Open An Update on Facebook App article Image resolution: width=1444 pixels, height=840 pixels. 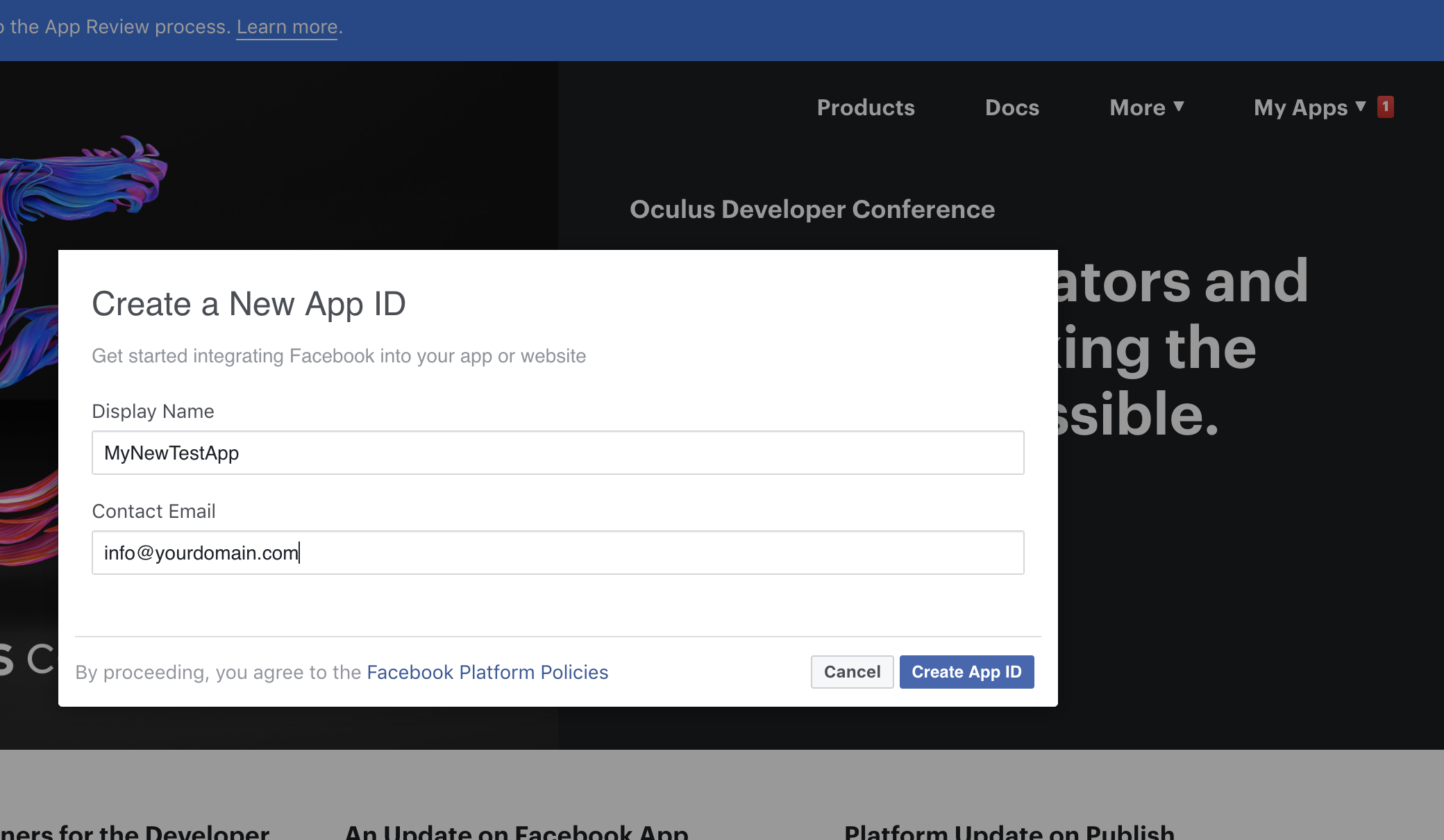517,832
